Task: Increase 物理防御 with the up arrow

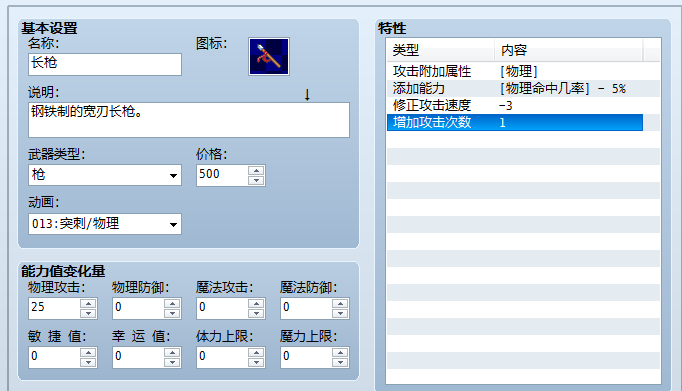Action: coord(172,304)
